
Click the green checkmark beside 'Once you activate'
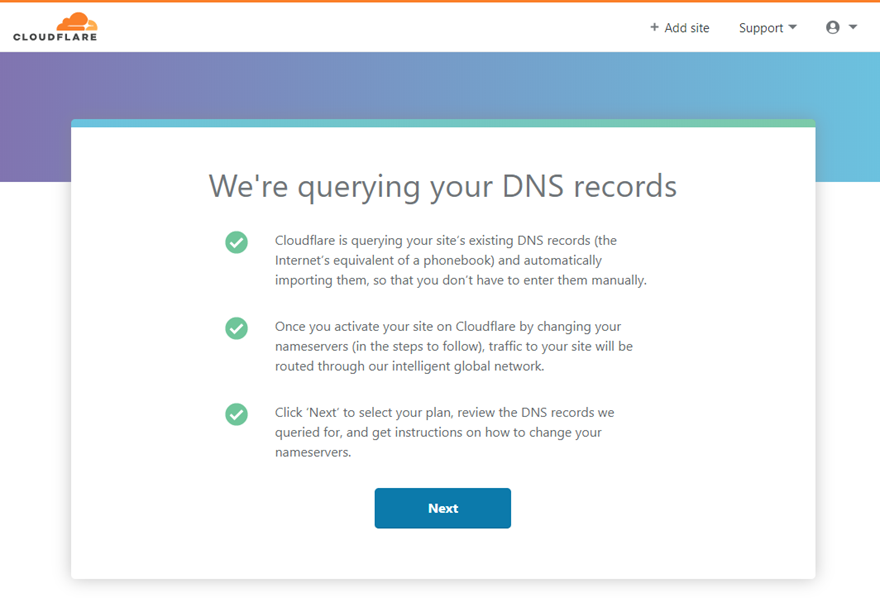pos(236,328)
